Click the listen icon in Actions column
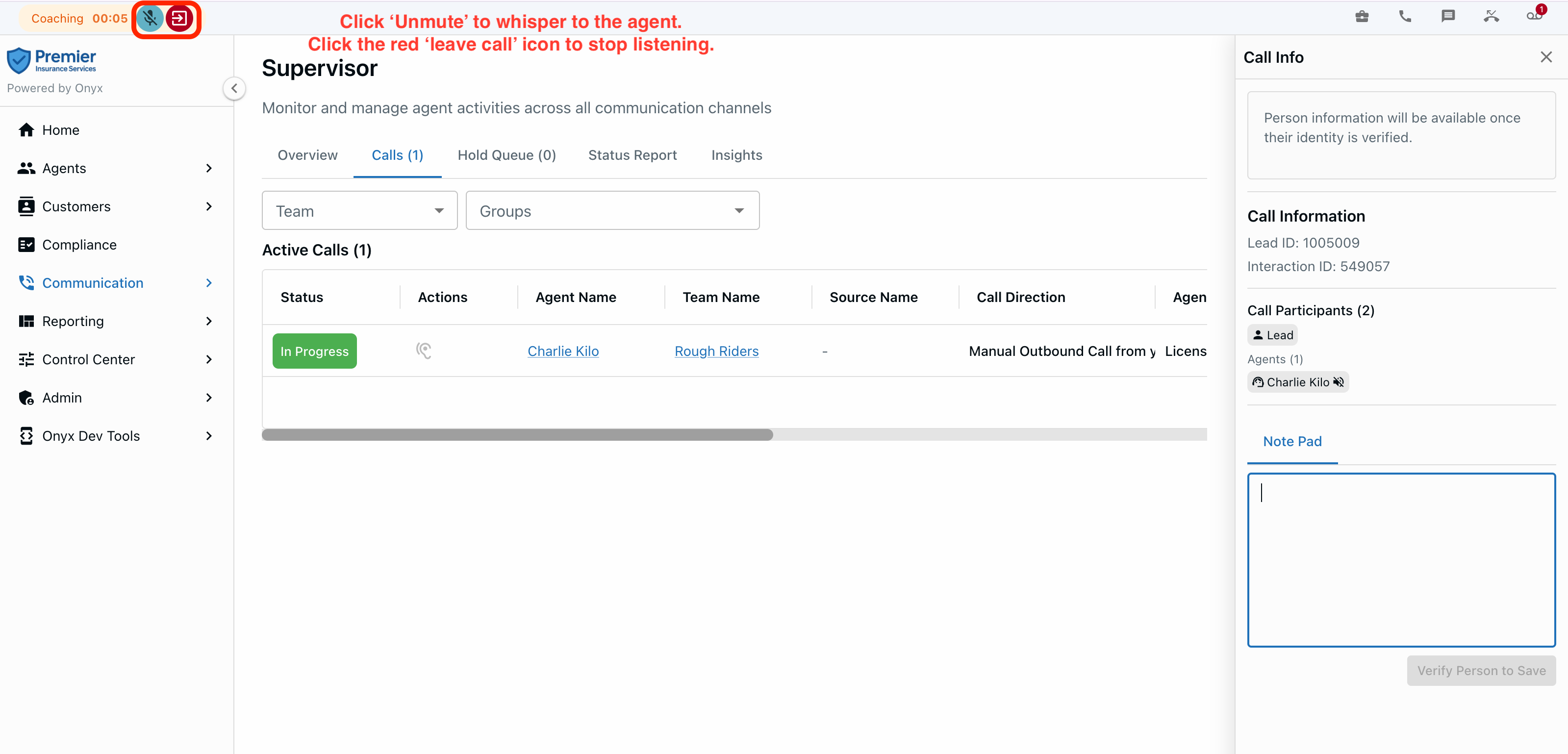This screenshot has width=1568, height=754. pyautogui.click(x=424, y=351)
